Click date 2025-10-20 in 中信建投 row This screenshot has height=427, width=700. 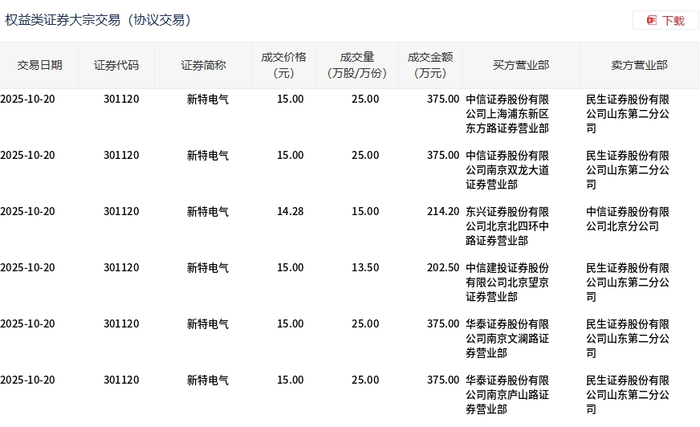[x=28, y=268]
